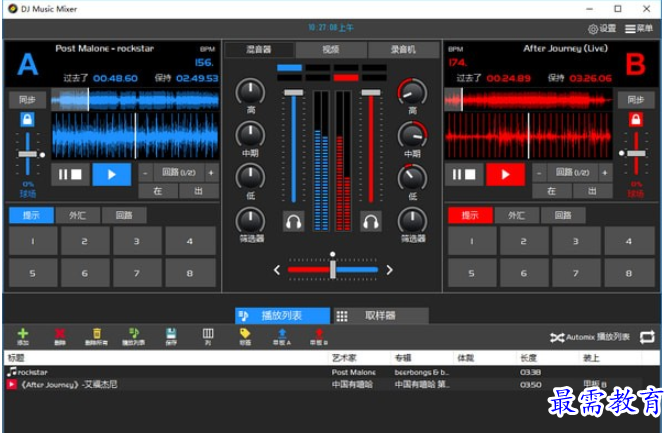This screenshot has height=433, width=672.
Task: Select deck B loop (回路) tab
Action: click(x=563, y=215)
